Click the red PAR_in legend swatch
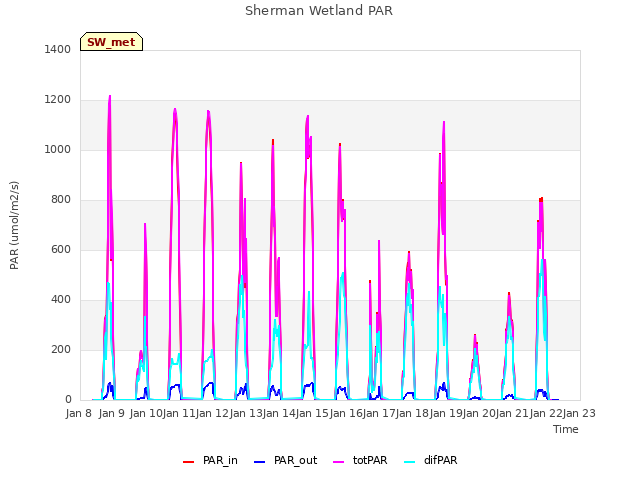This screenshot has width=640, height=480. coord(189,462)
